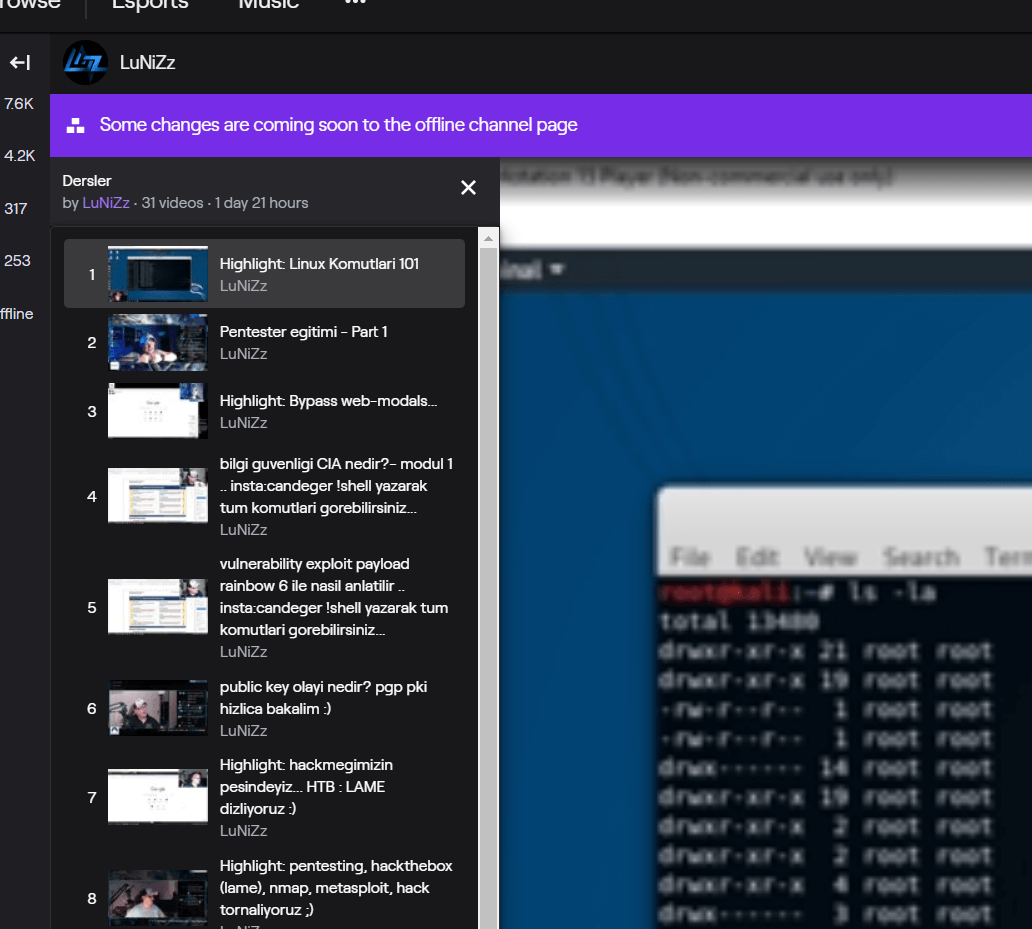Go to the Music tab
Image resolution: width=1032 pixels, height=929 pixels.
[269, 4]
